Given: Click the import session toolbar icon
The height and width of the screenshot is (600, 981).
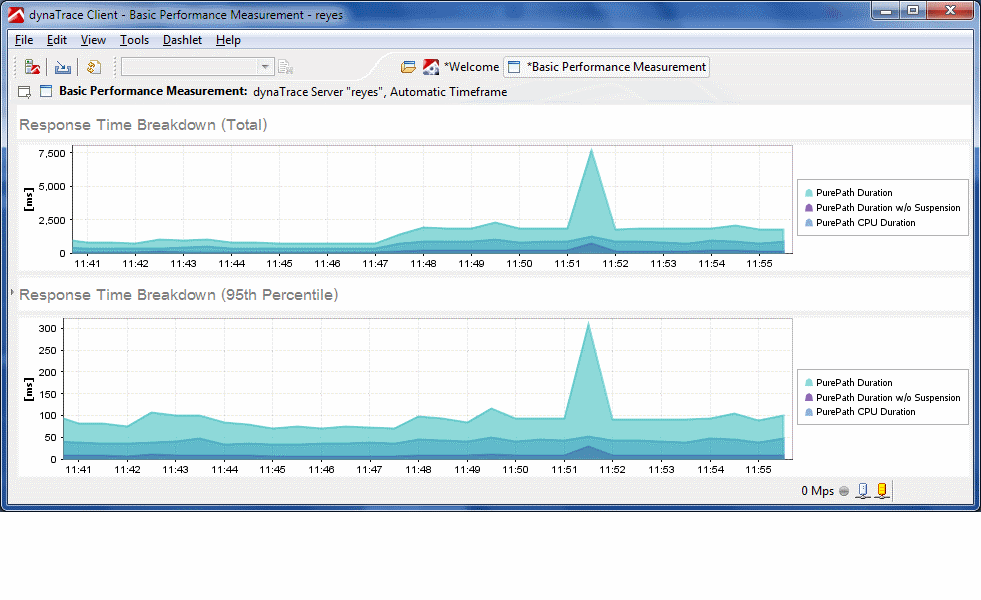Looking at the screenshot, I should click(x=63, y=67).
